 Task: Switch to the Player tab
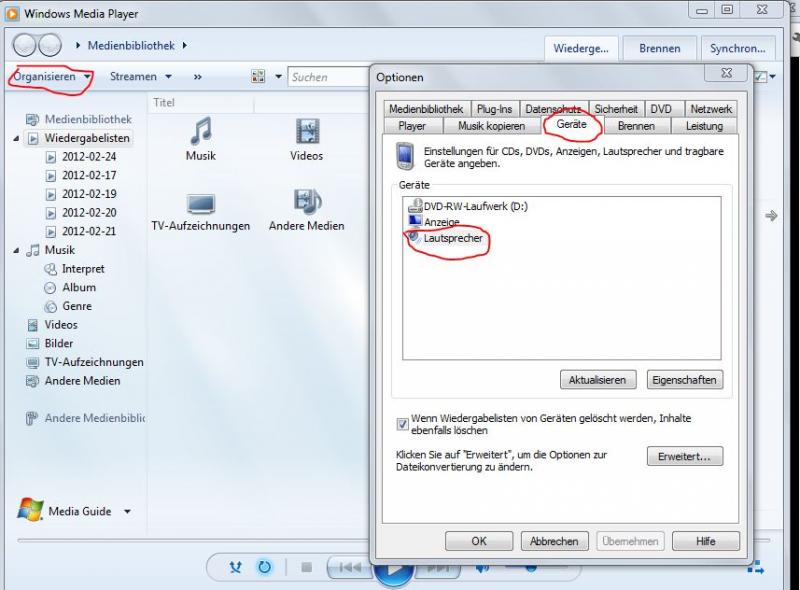click(x=412, y=126)
